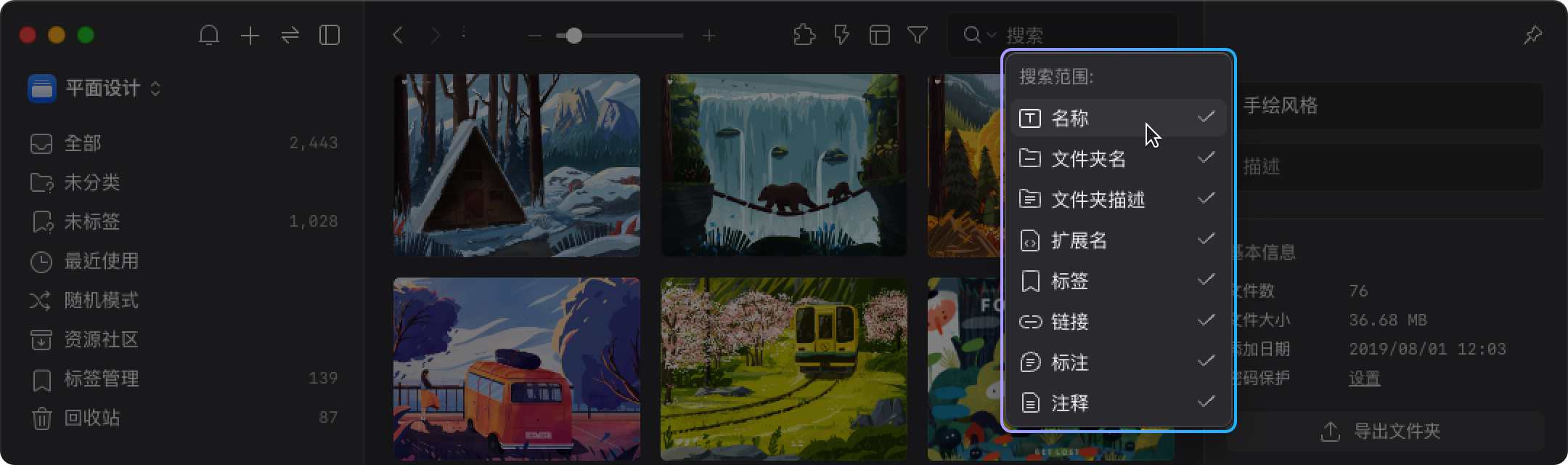Open the layout view icon
This screenshot has height=465, width=1568.
880,35
